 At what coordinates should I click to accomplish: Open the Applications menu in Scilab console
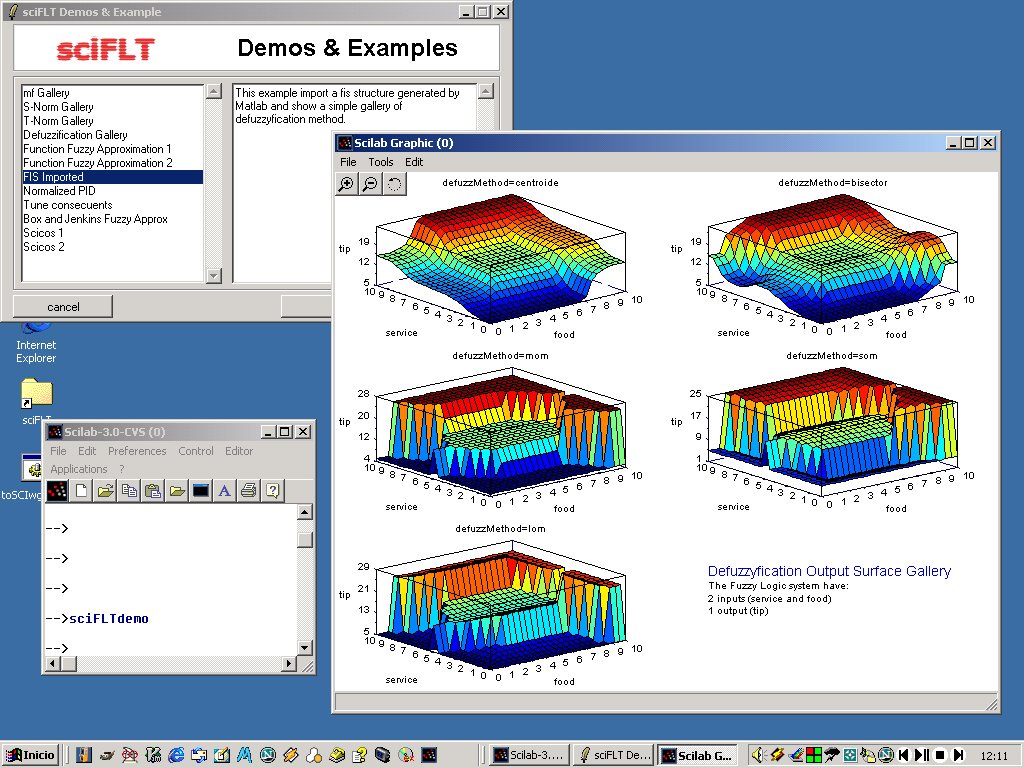pos(78,469)
